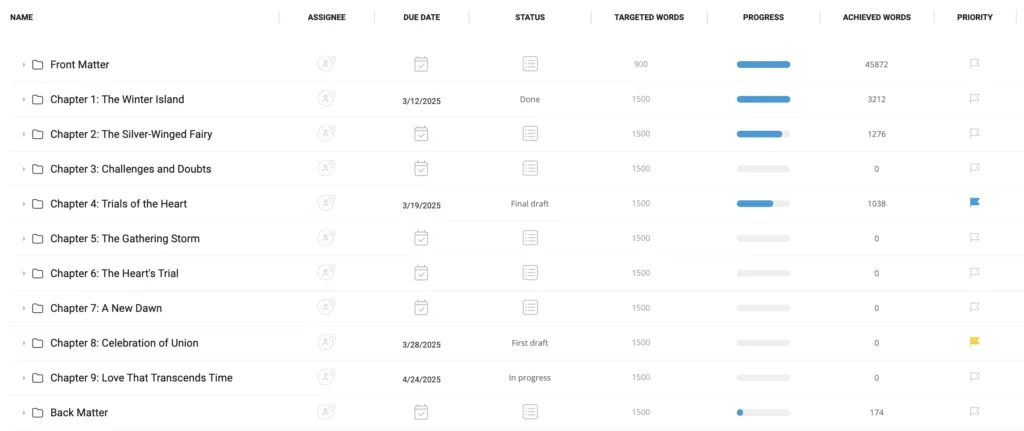Expand the Back Matter folder arrow
The height and width of the screenshot is (431, 1024).
point(24,413)
